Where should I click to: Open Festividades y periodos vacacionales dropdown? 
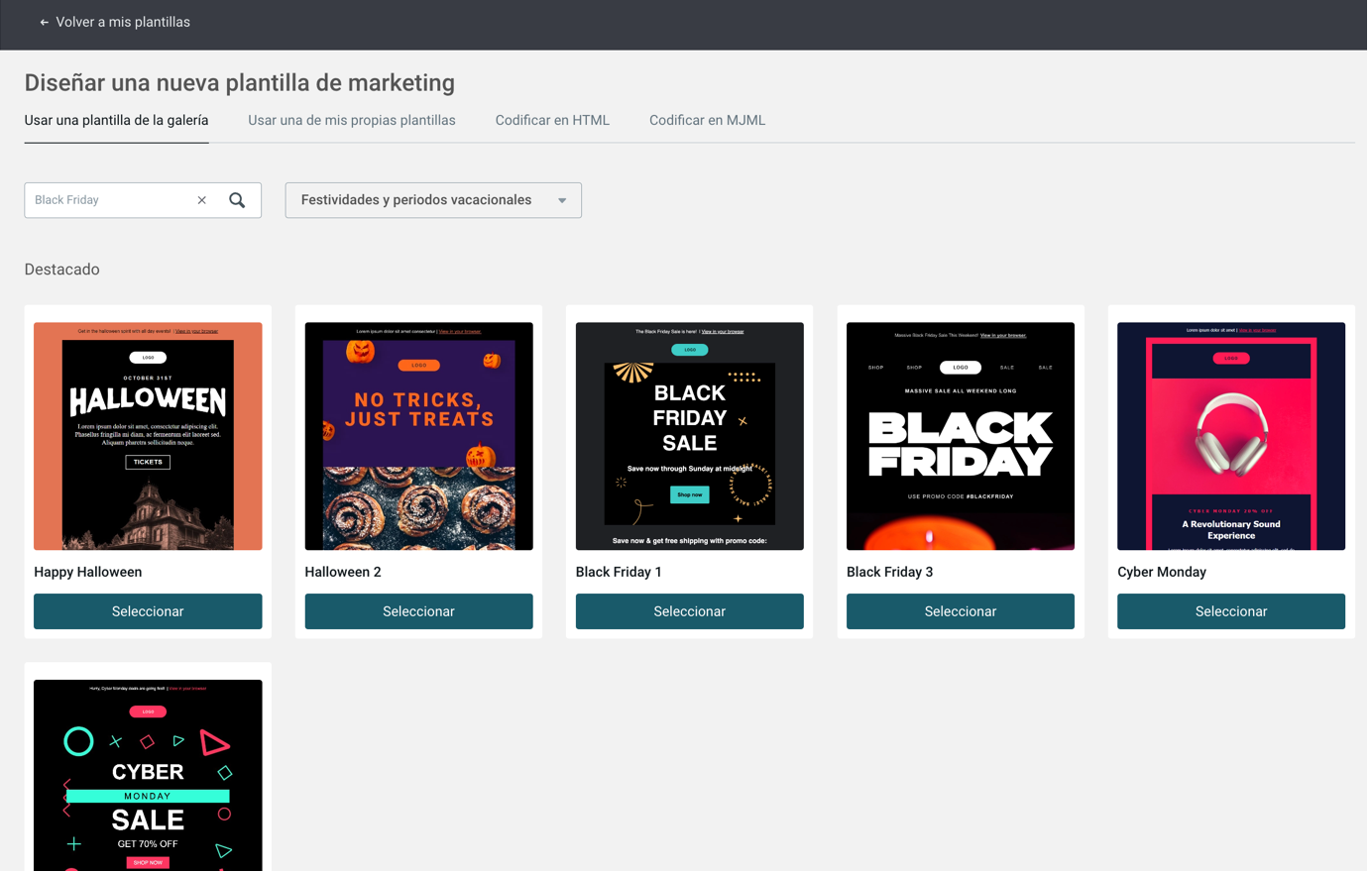[x=434, y=200]
